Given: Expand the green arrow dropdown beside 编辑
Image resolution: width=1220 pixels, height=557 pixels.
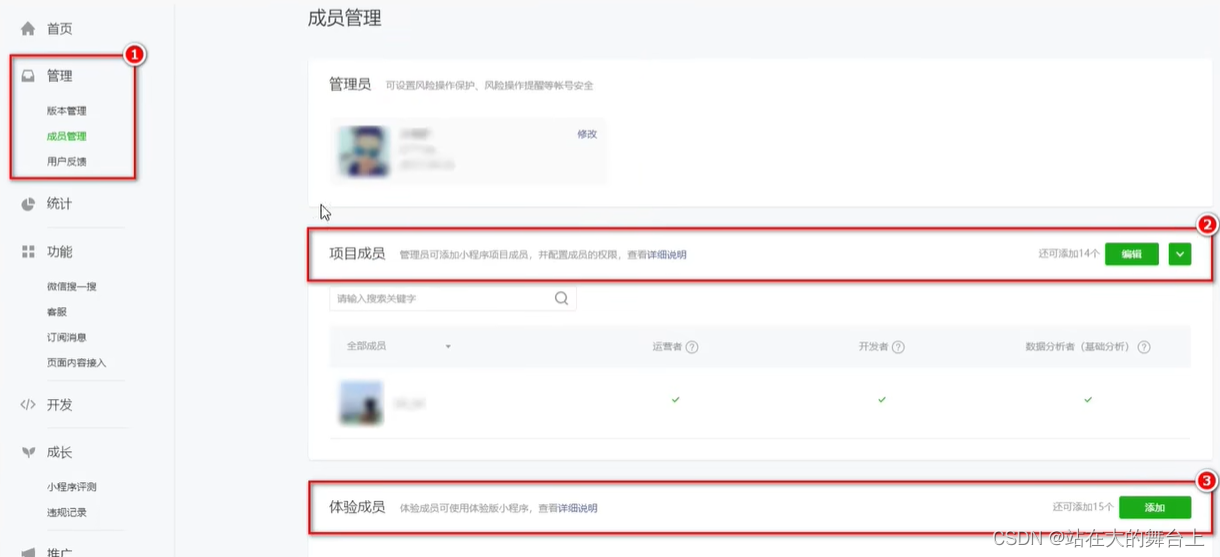Looking at the screenshot, I should tap(1180, 254).
